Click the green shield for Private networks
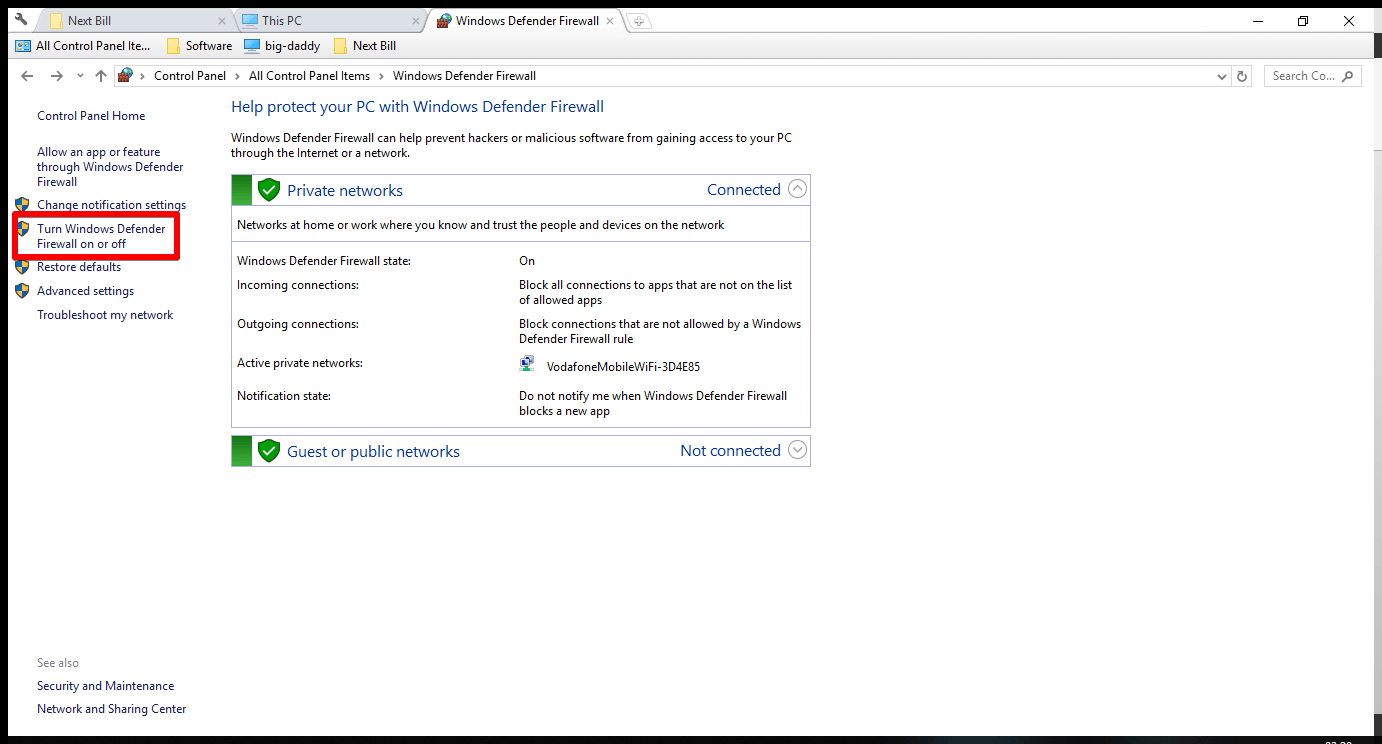The width and height of the screenshot is (1382, 744). pos(269,189)
